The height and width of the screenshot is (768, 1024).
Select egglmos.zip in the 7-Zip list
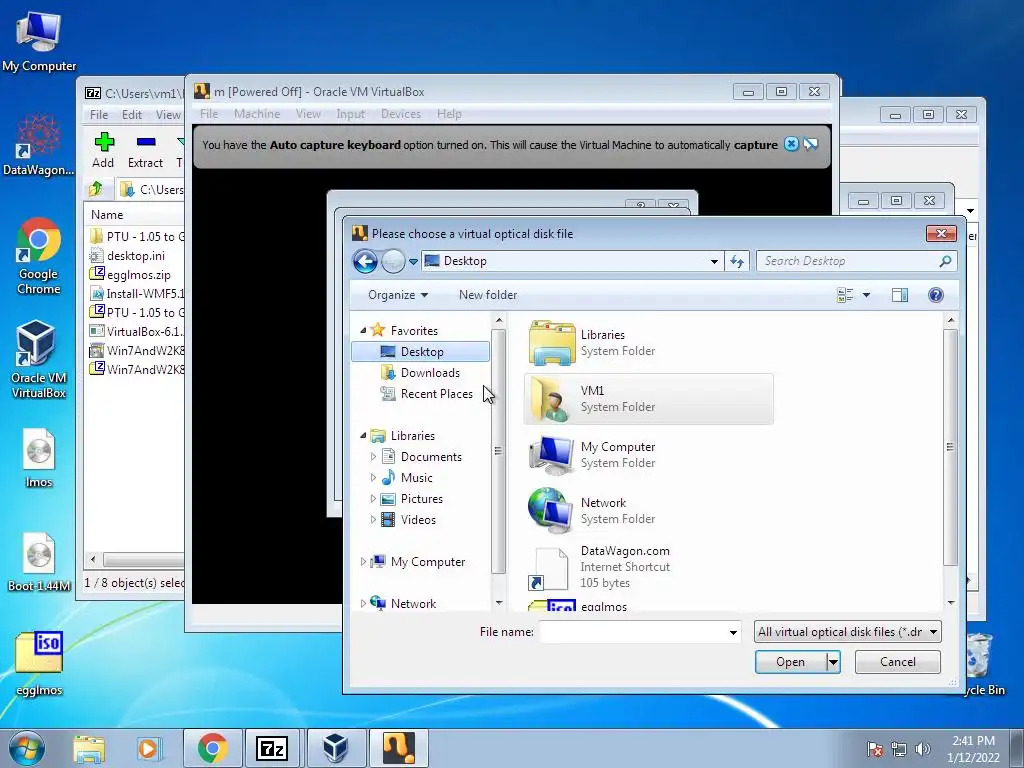click(138, 275)
